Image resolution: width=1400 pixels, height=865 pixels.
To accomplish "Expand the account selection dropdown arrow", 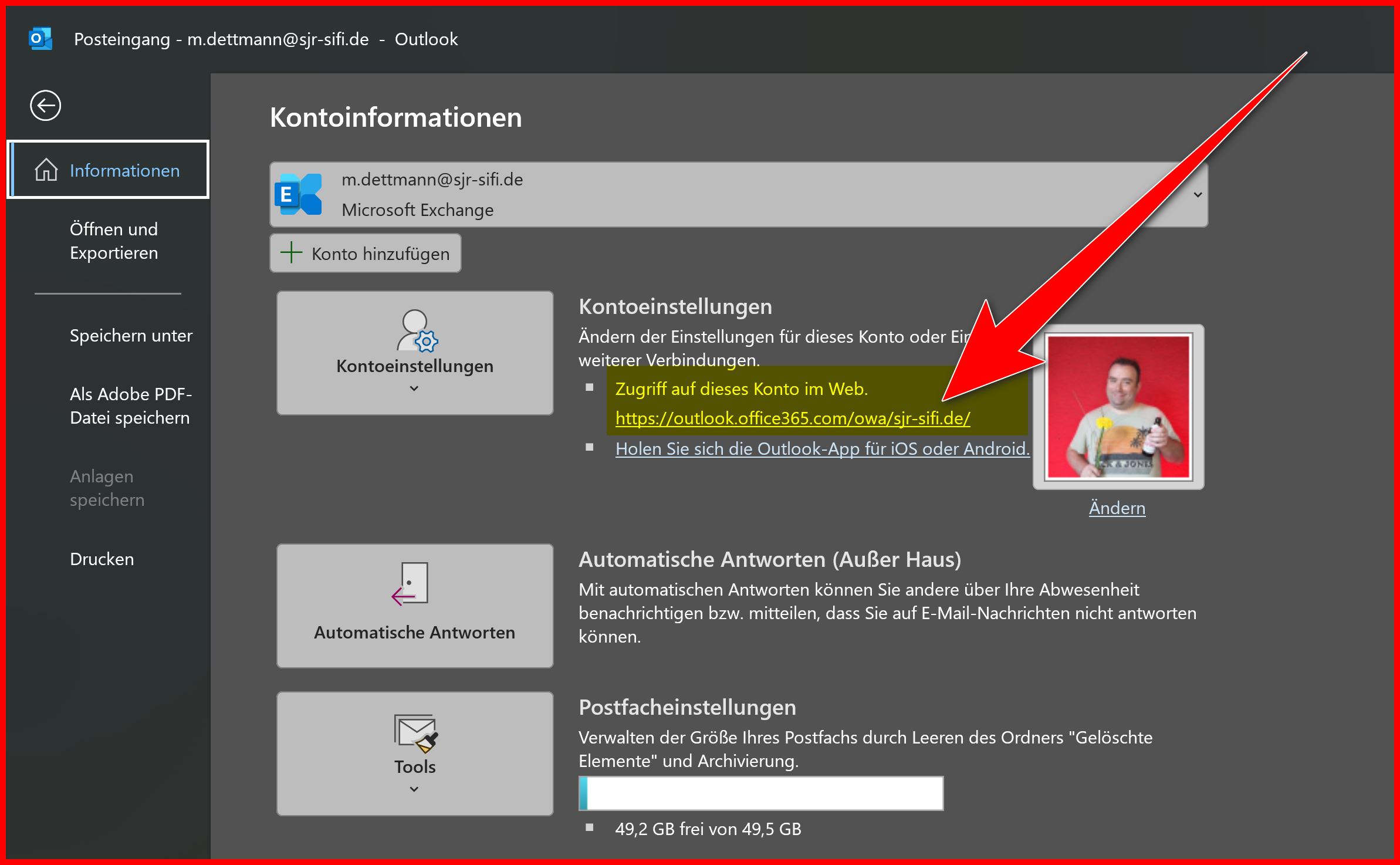I will [x=1198, y=195].
